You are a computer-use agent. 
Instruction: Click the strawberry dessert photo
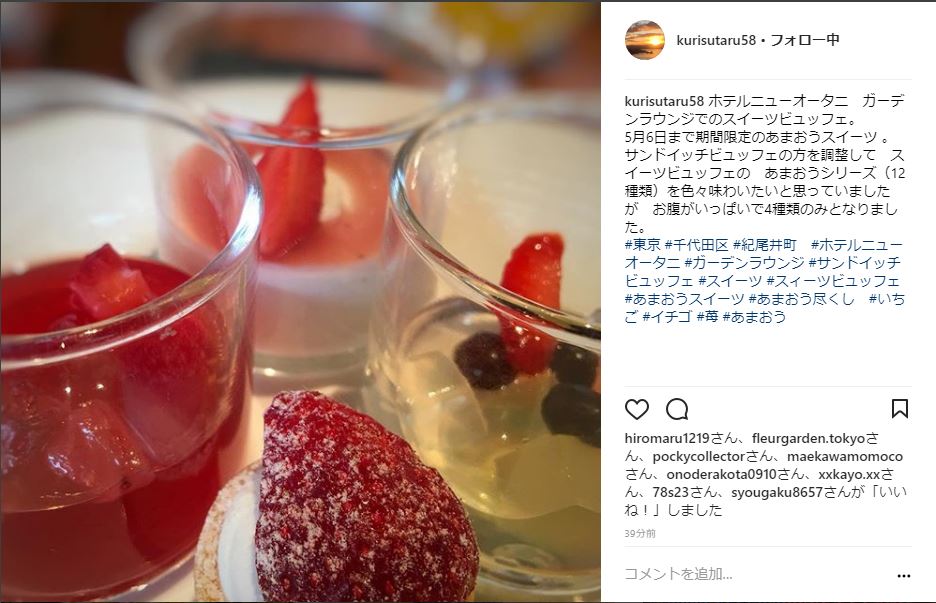[300, 302]
